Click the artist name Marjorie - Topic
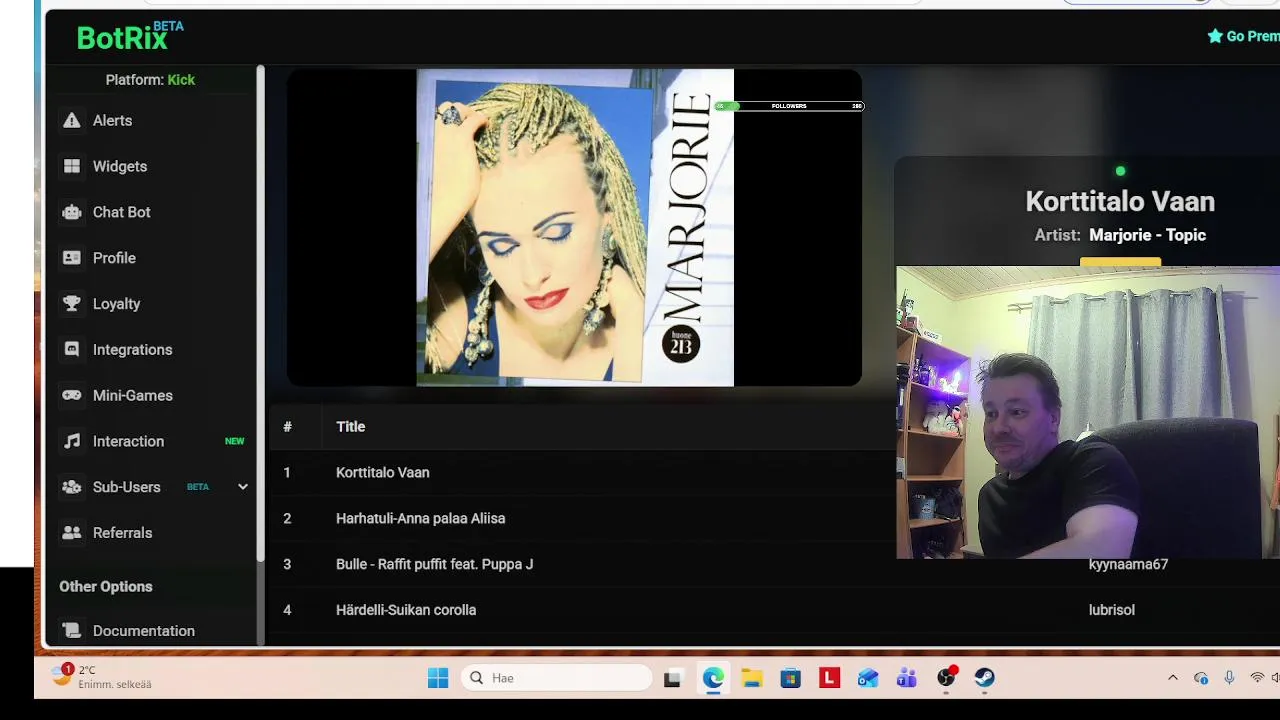This screenshot has width=1280, height=720. pyautogui.click(x=1147, y=235)
